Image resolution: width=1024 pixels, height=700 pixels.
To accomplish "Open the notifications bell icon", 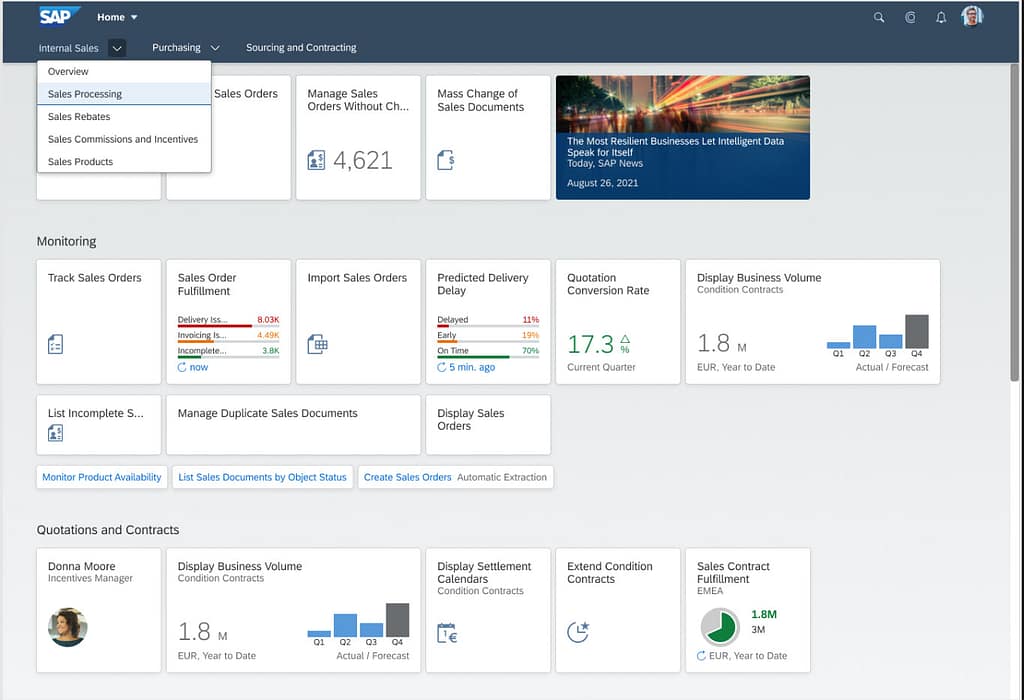I will point(941,17).
